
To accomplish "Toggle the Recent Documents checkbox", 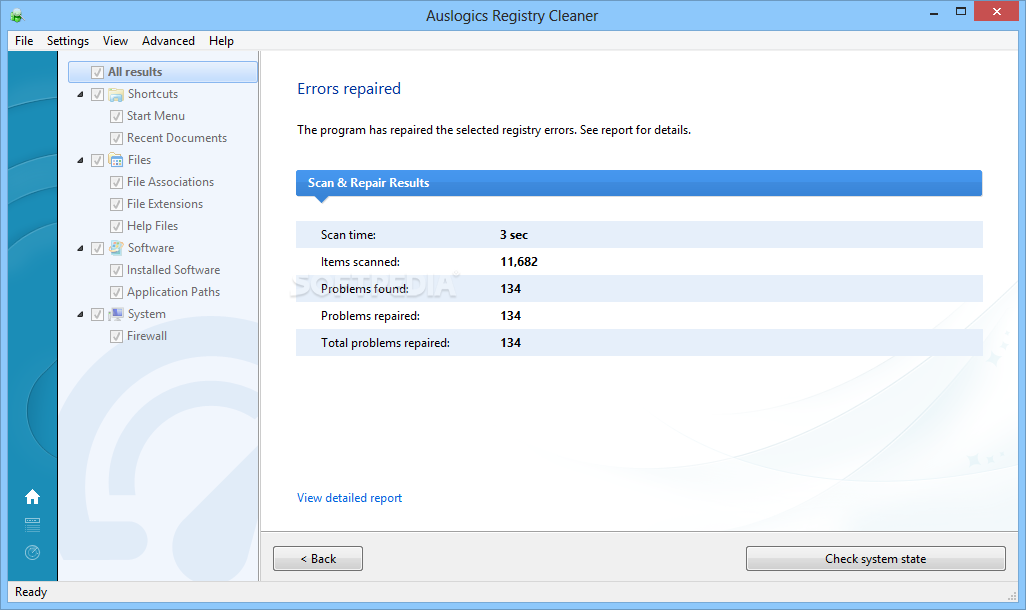I will point(116,138).
